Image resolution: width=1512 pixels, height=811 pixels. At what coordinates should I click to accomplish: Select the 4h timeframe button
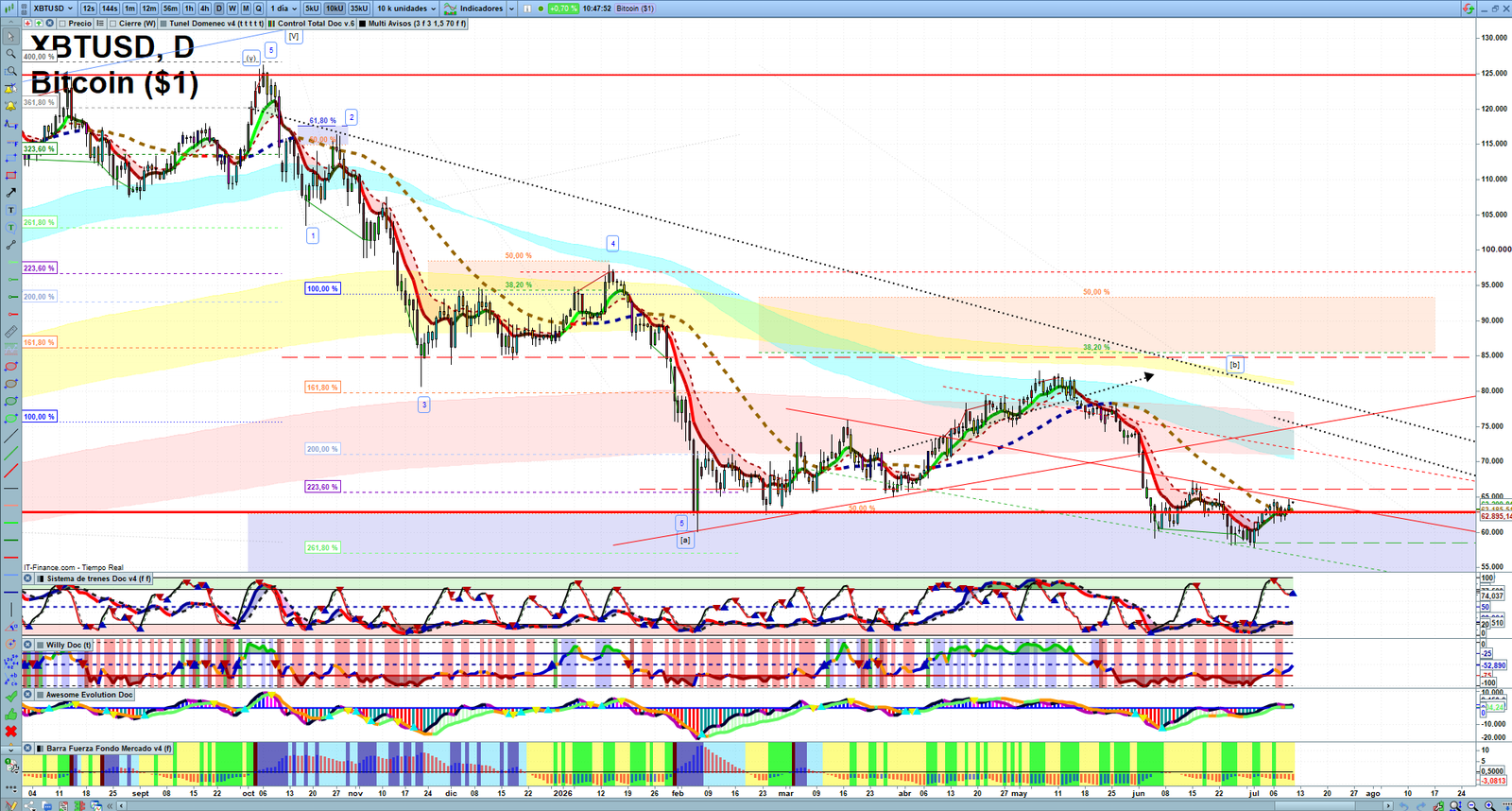(204, 9)
